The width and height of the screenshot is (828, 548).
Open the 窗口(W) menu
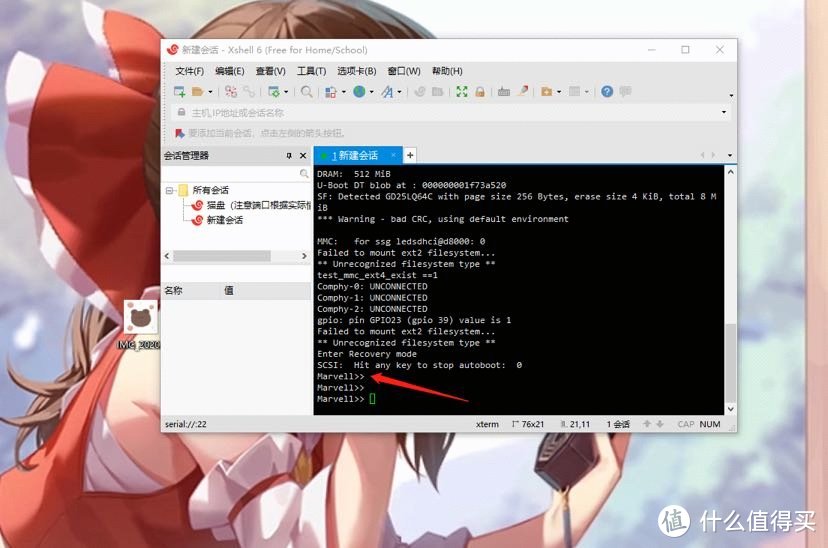(x=404, y=71)
